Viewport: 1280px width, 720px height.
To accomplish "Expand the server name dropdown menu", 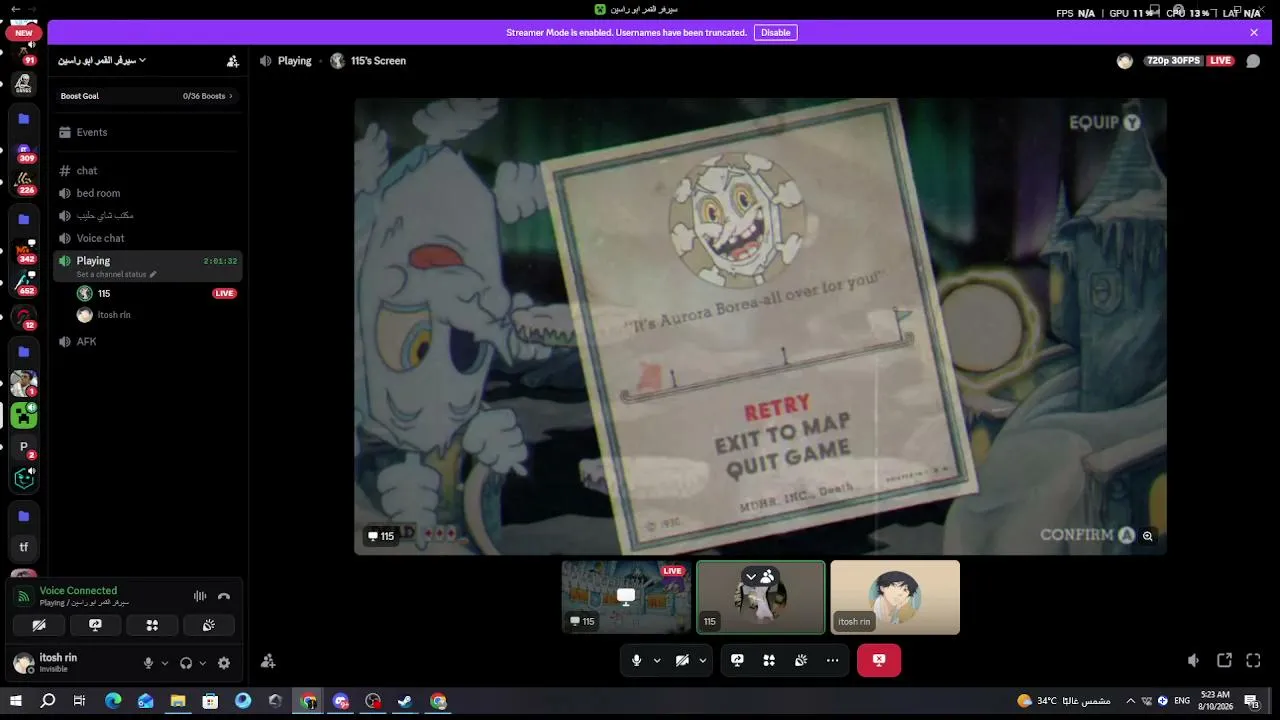I will (142, 60).
